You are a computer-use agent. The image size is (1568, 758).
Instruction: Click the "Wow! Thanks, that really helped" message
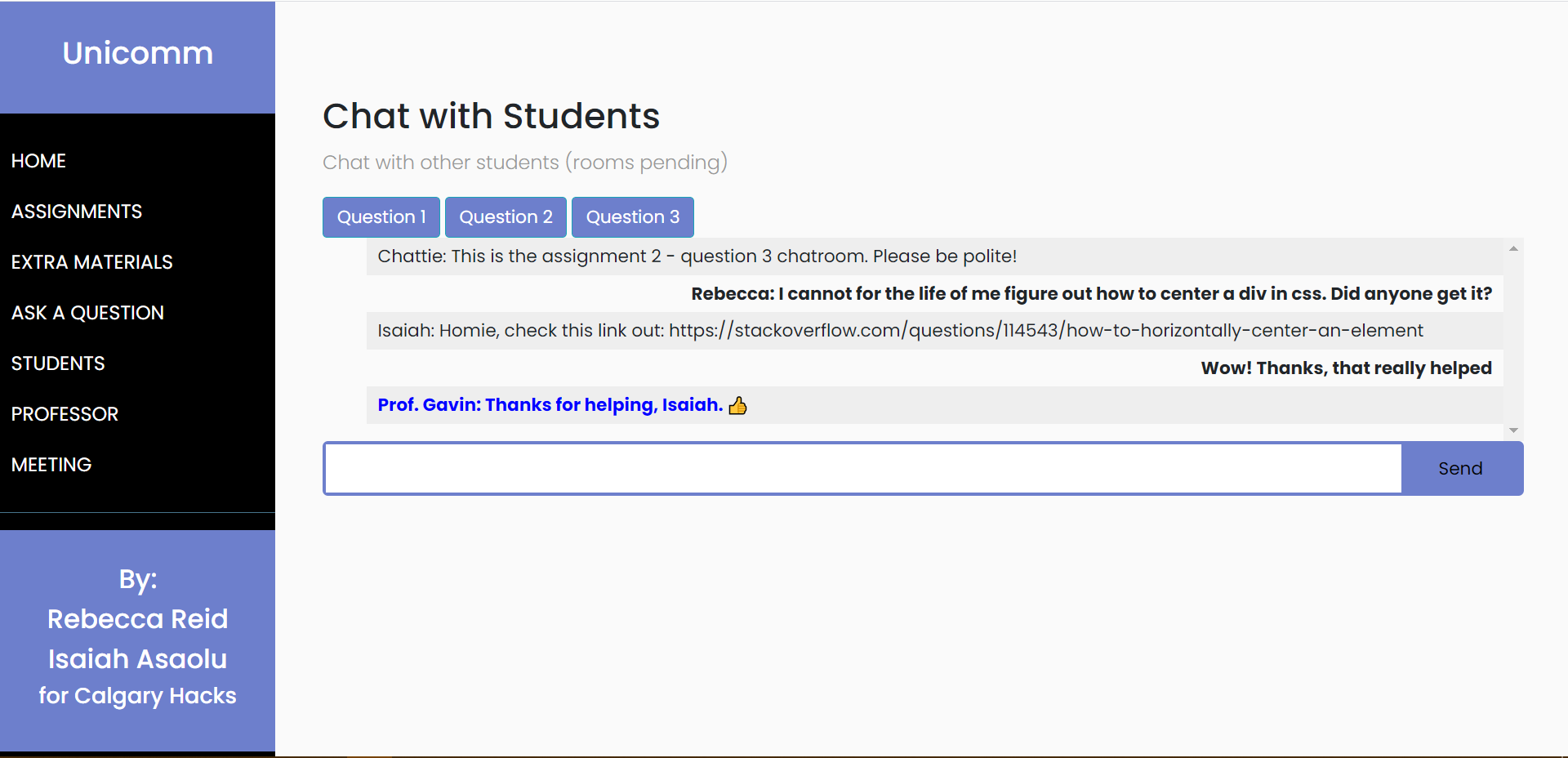pos(1346,368)
